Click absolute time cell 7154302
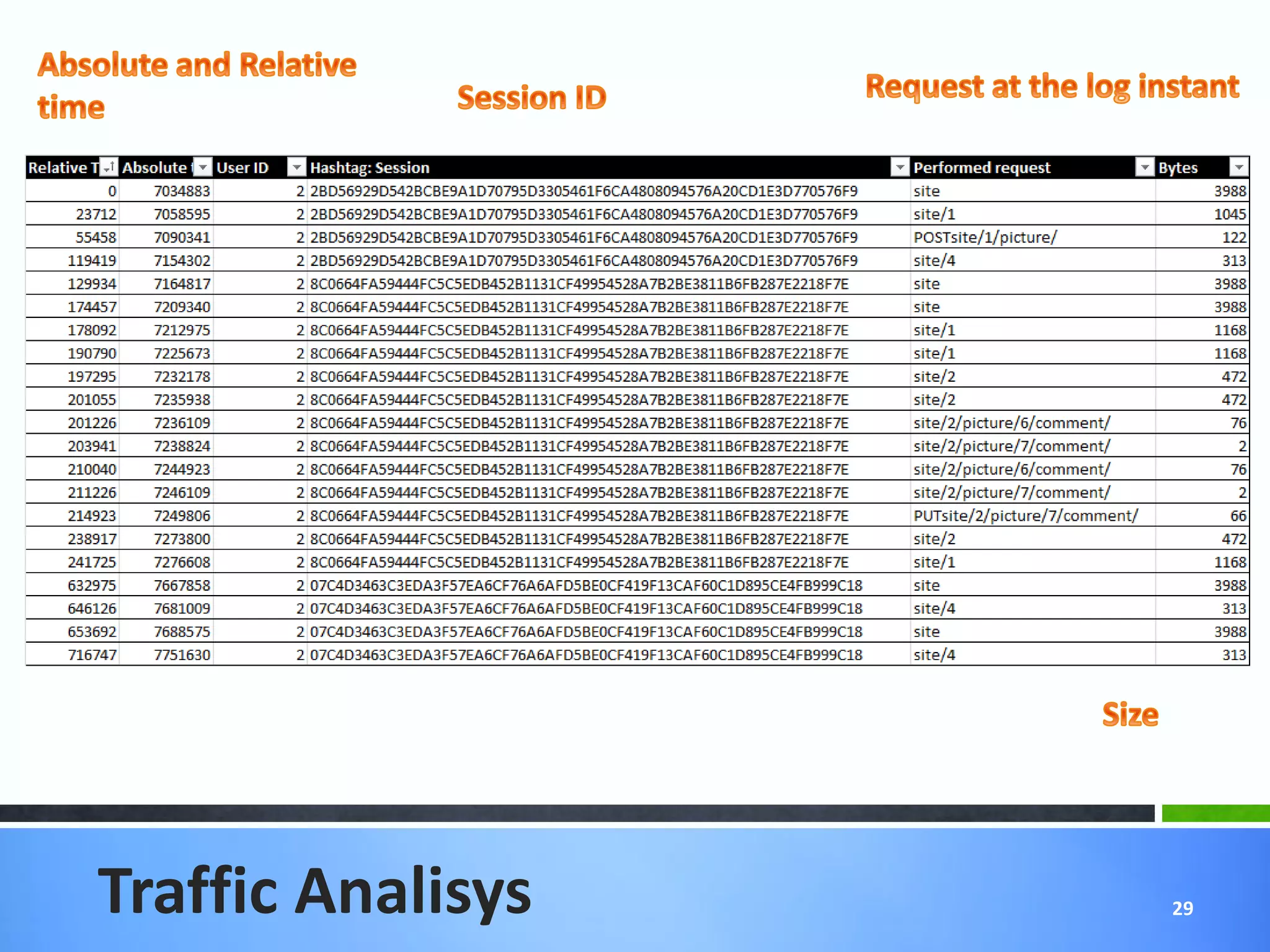 click(x=166, y=260)
